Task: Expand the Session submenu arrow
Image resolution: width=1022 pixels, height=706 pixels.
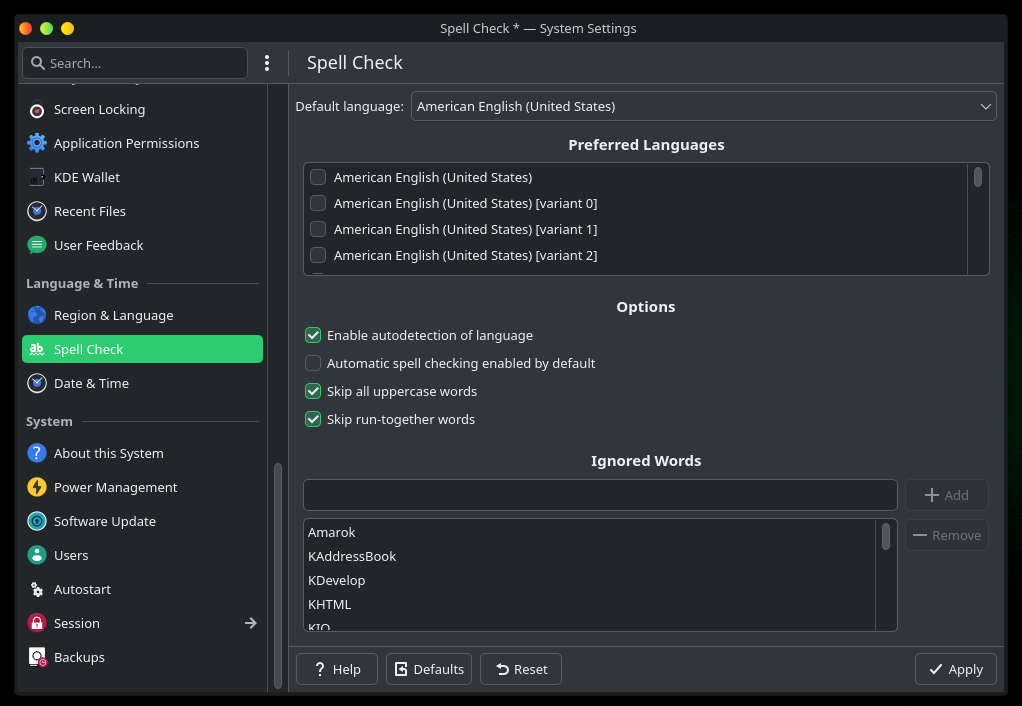Action: click(250, 624)
